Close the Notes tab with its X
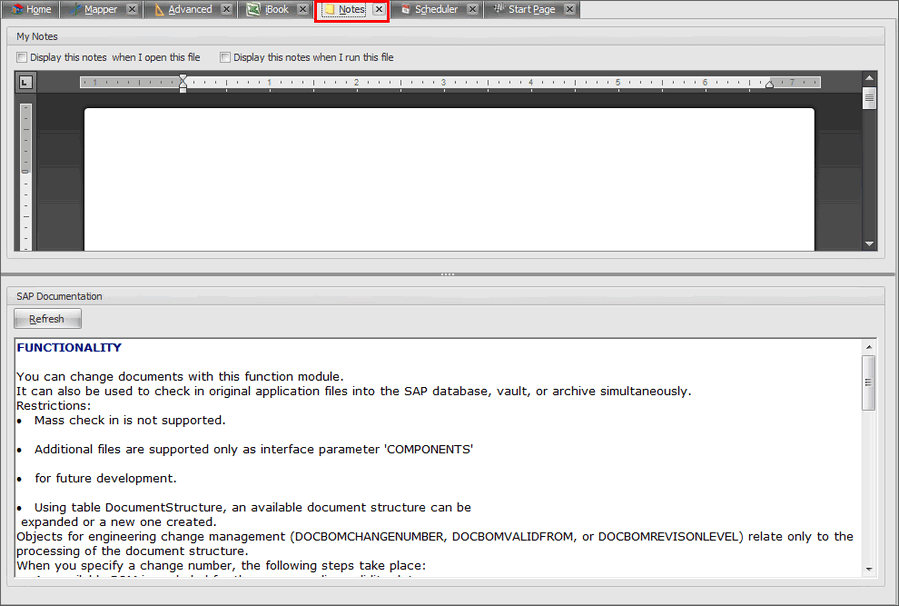 pyautogui.click(x=377, y=8)
